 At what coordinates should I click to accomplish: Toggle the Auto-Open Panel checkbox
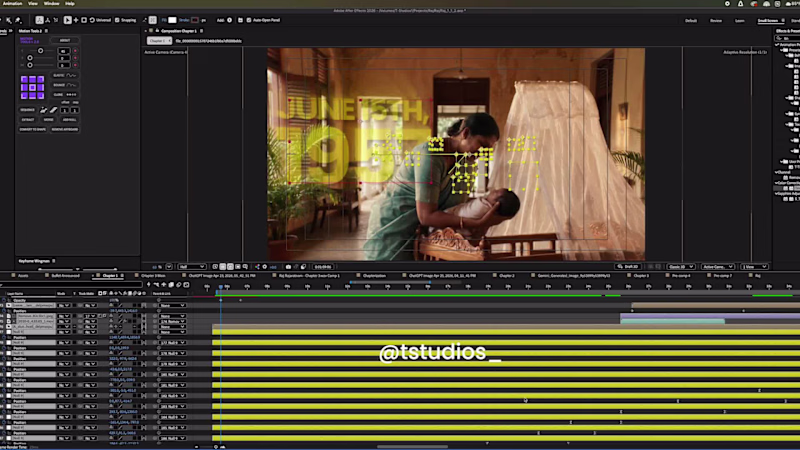(249, 20)
